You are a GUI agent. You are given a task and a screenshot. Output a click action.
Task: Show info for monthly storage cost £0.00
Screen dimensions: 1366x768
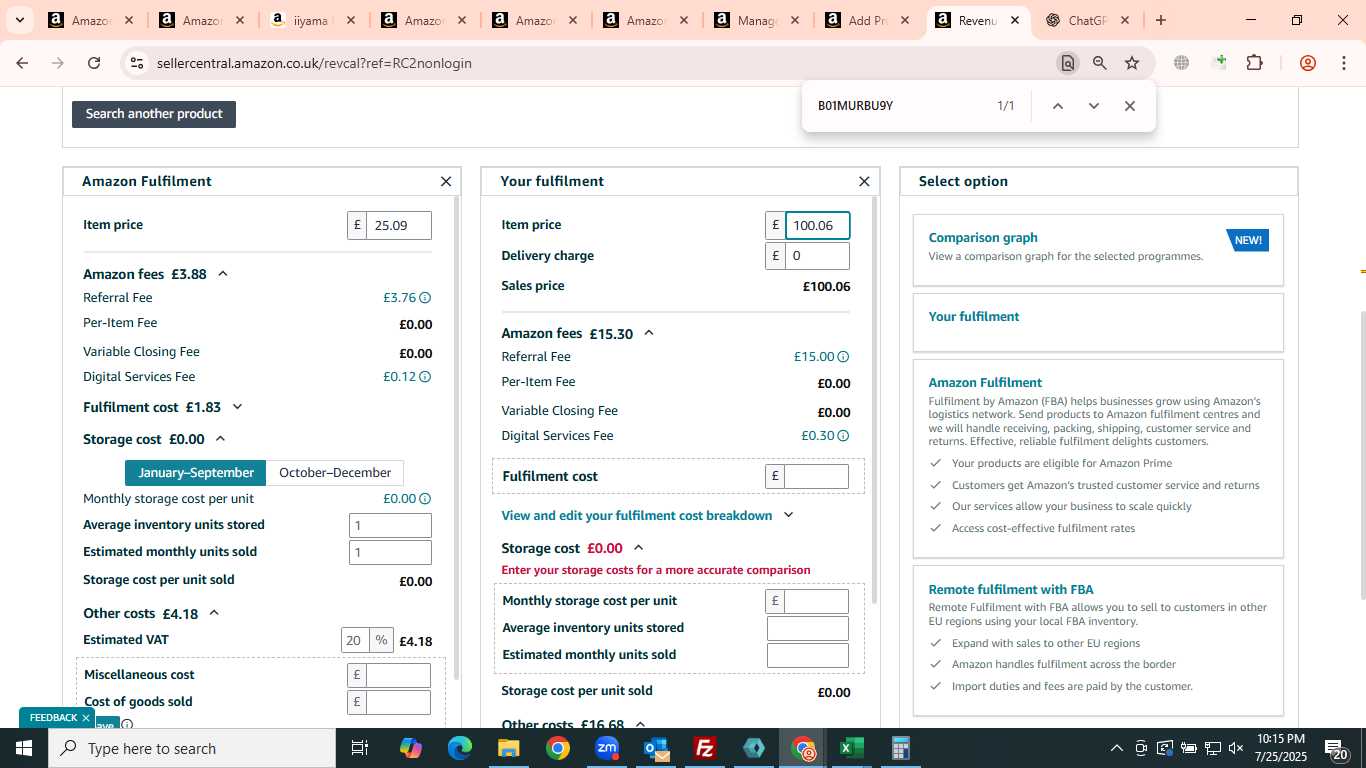pyautogui.click(x=425, y=499)
